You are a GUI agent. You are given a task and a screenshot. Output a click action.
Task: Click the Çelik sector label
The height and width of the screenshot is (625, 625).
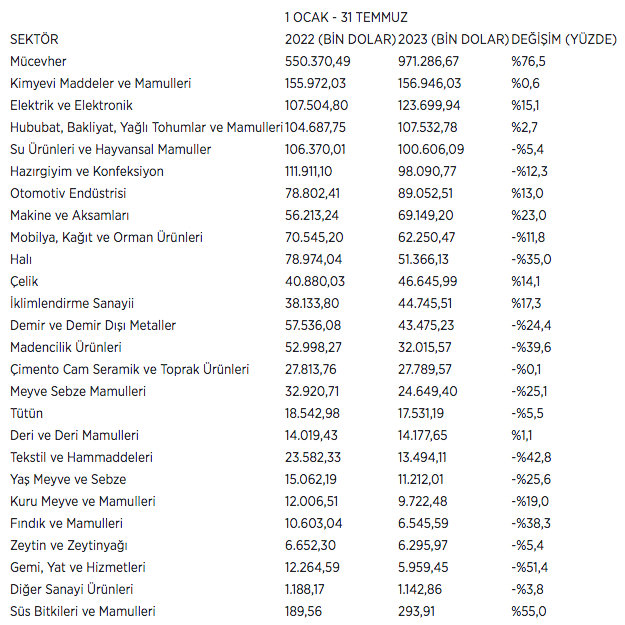pyautogui.click(x=24, y=281)
